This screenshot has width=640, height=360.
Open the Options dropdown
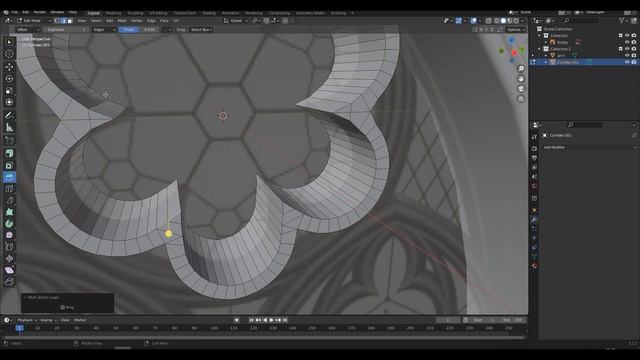point(516,30)
